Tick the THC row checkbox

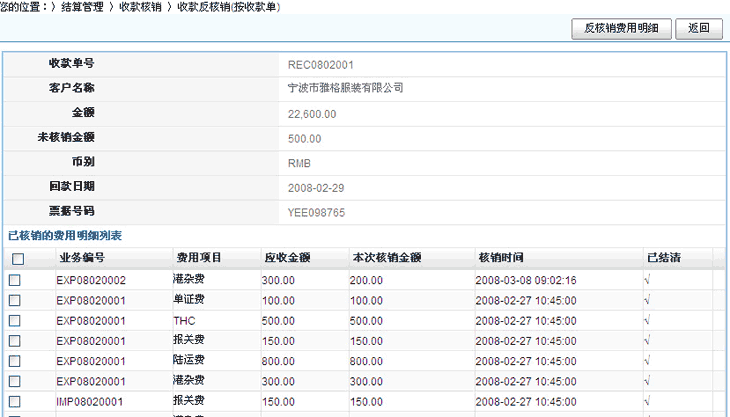pos(15,321)
